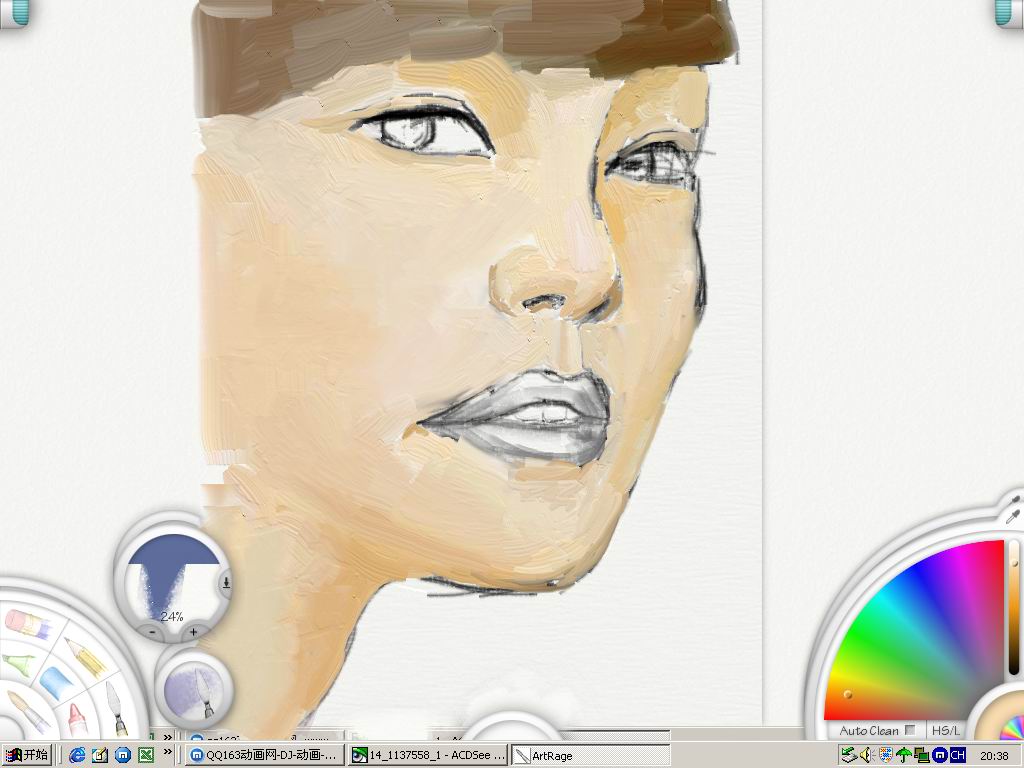
Task: Launch Maxthon browser from quick launch
Action: click(x=123, y=755)
